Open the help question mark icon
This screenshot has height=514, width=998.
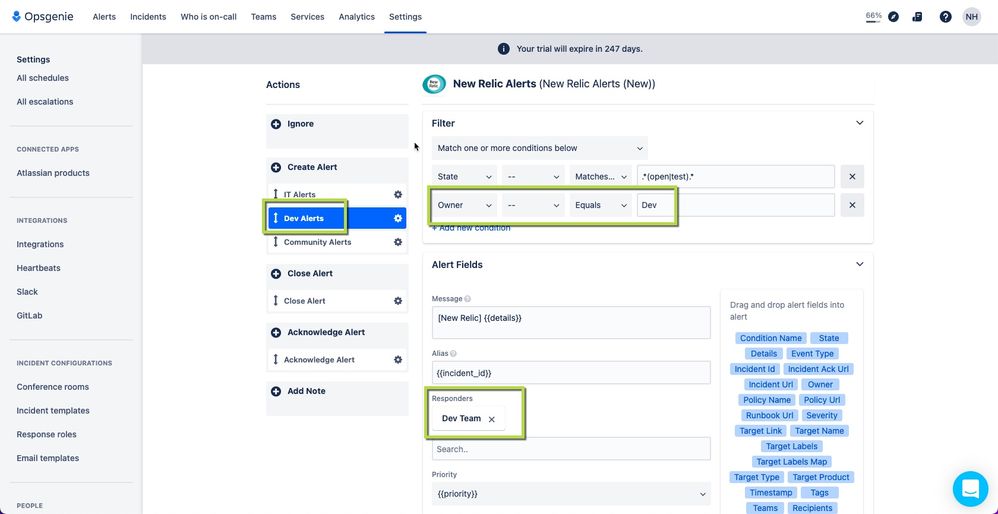(946, 17)
